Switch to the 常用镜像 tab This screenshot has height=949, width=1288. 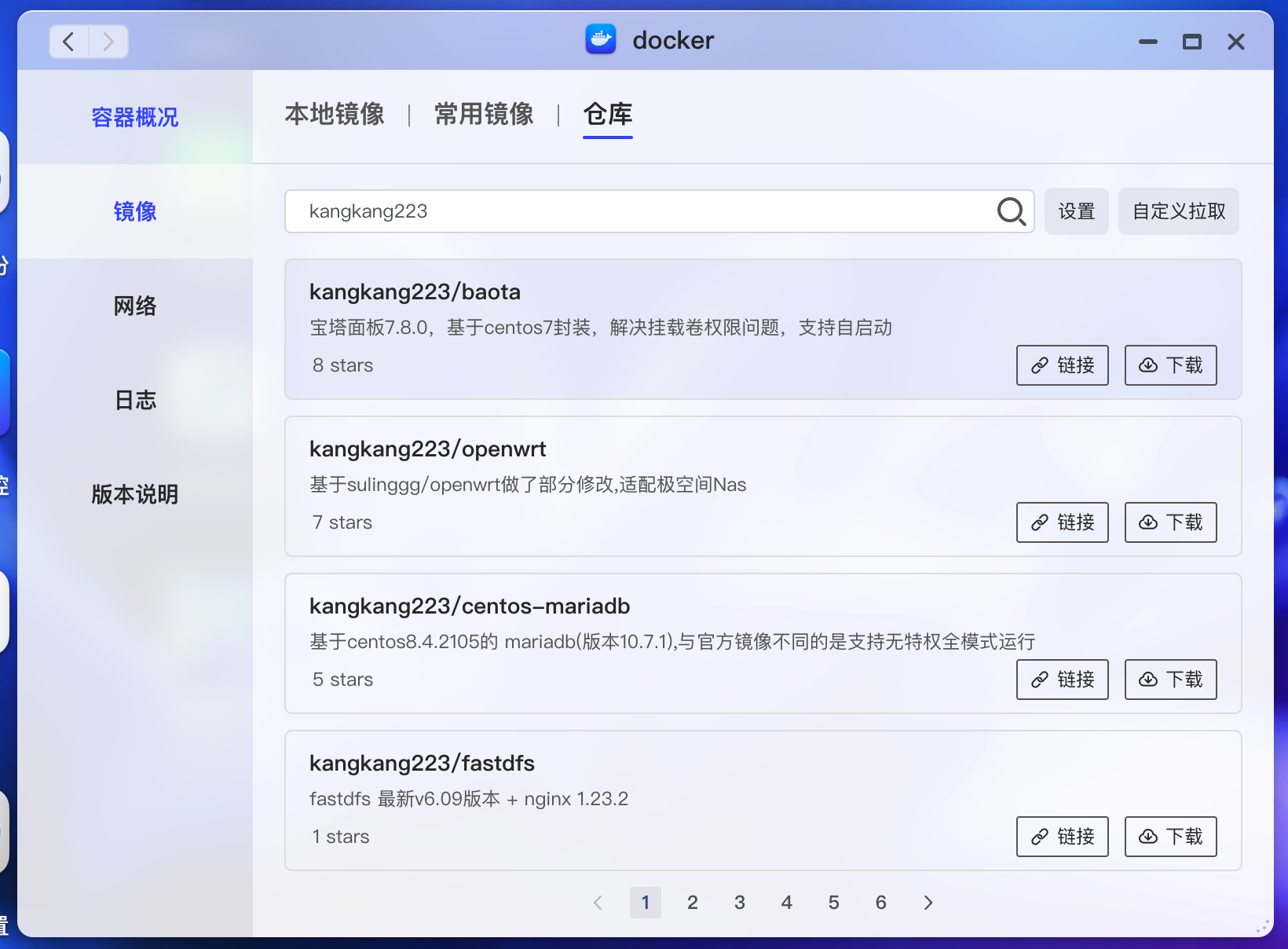click(x=484, y=115)
